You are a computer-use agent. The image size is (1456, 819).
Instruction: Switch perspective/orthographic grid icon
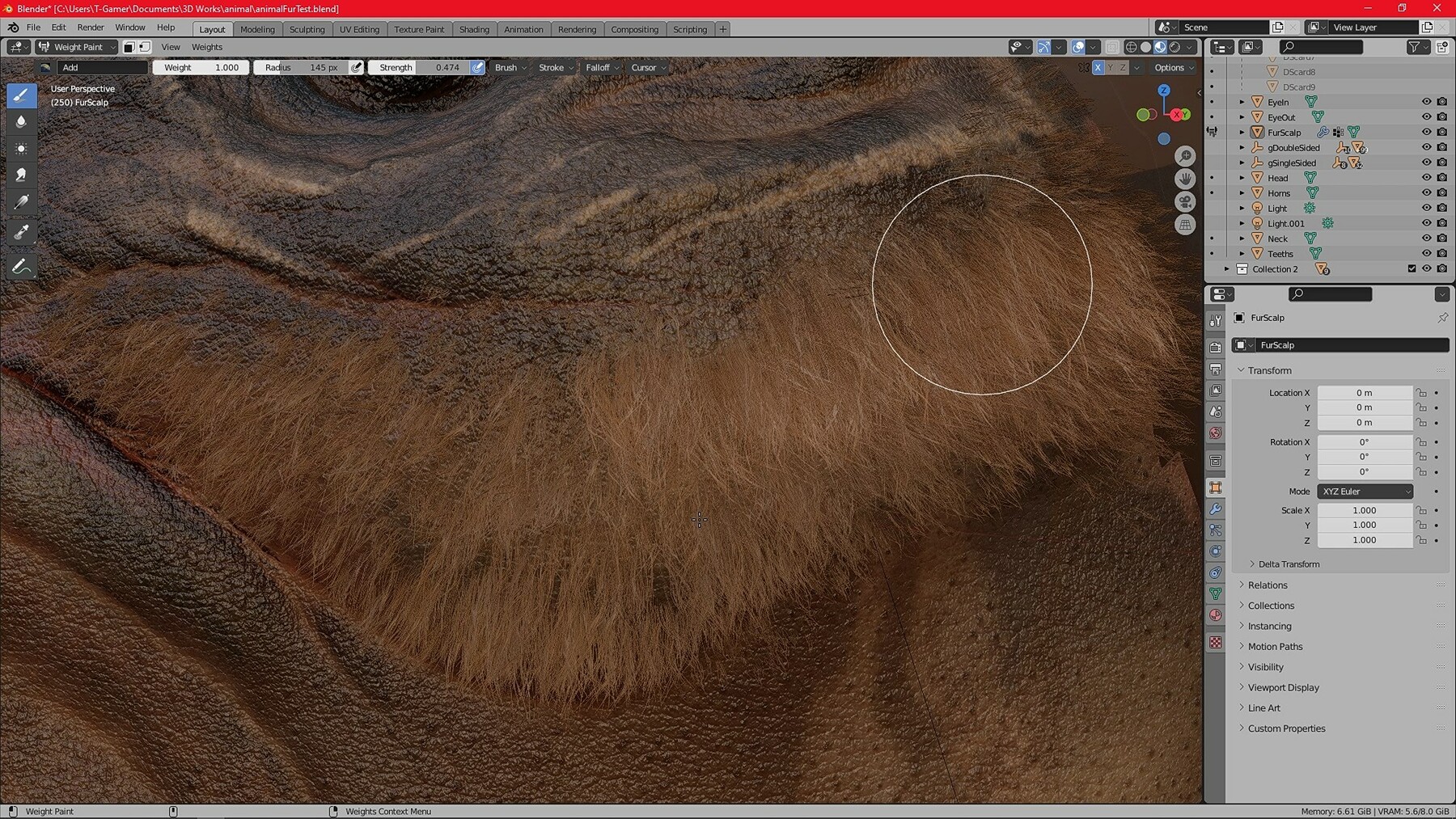coord(1185,225)
